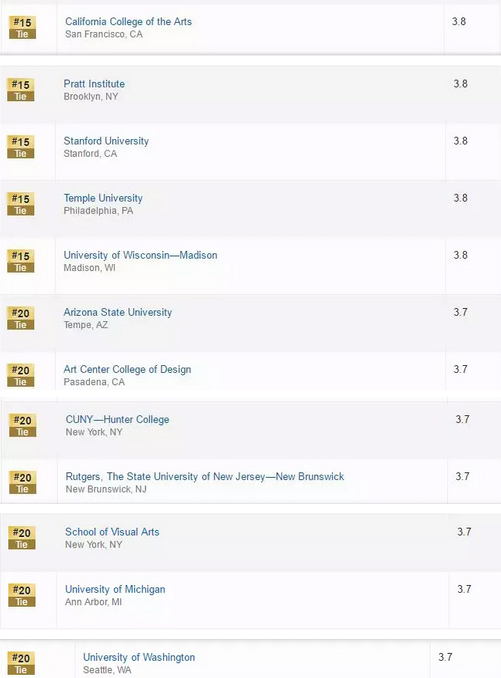Select the 3.7 score for Art Center College

(x=460, y=369)
